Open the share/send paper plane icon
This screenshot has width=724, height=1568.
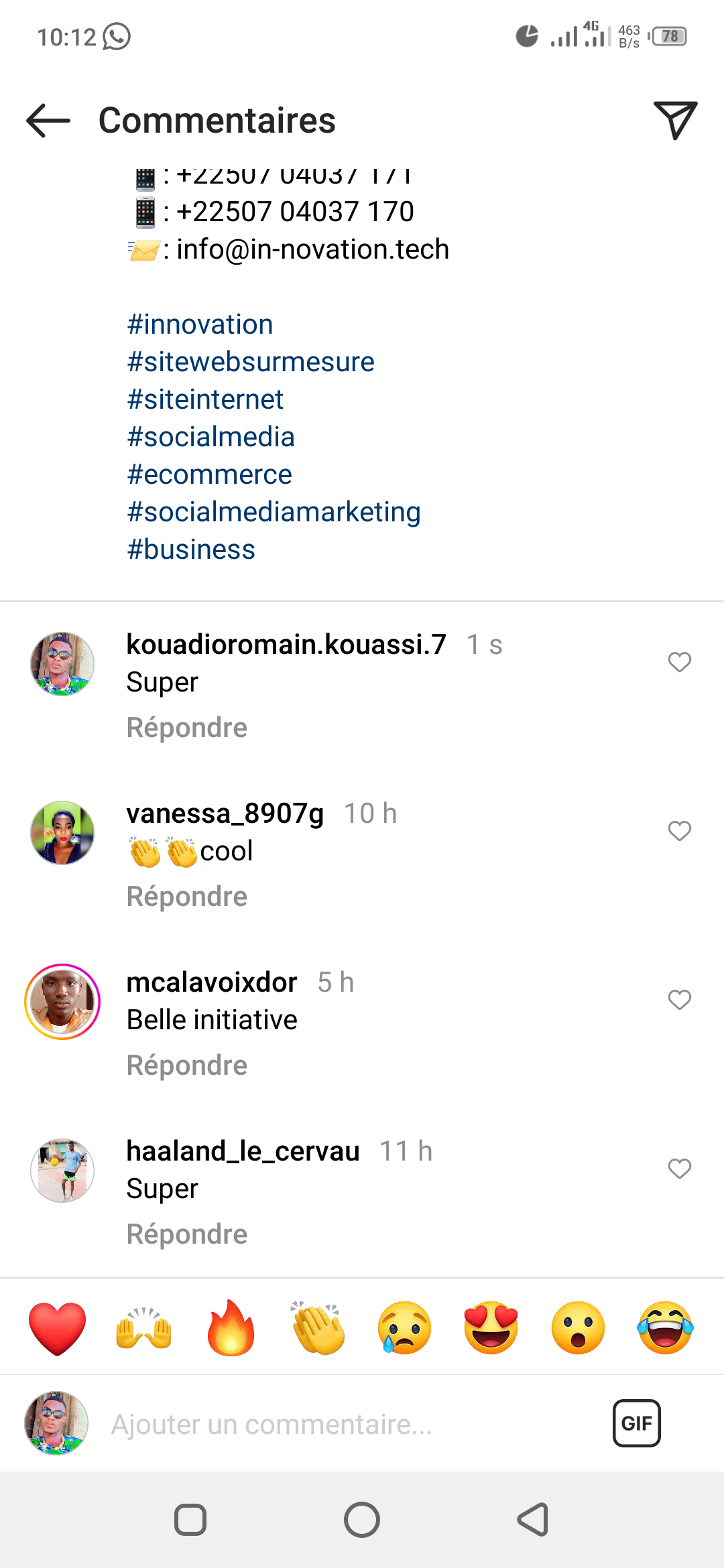[x=675, y=121]
